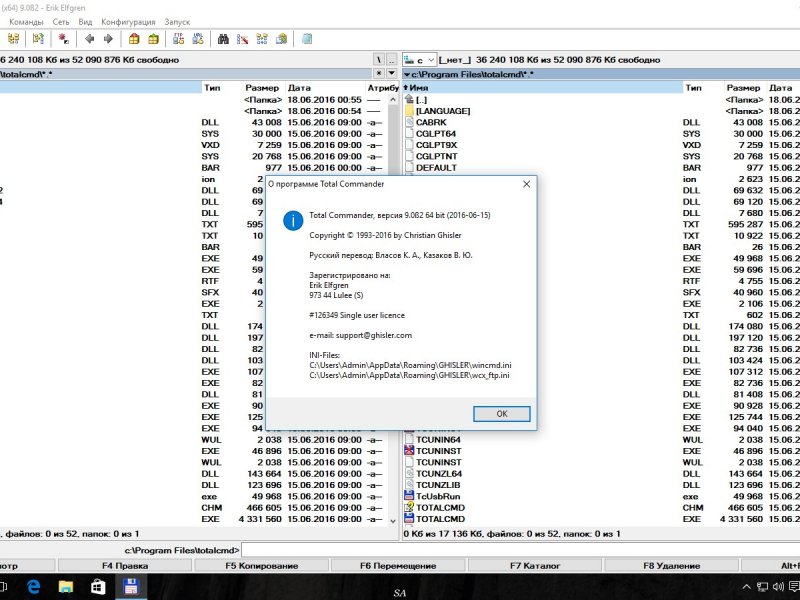Click left panel scrollbar up arrow
The width and height of the screenshot is (800, 600).
point(393,99)
